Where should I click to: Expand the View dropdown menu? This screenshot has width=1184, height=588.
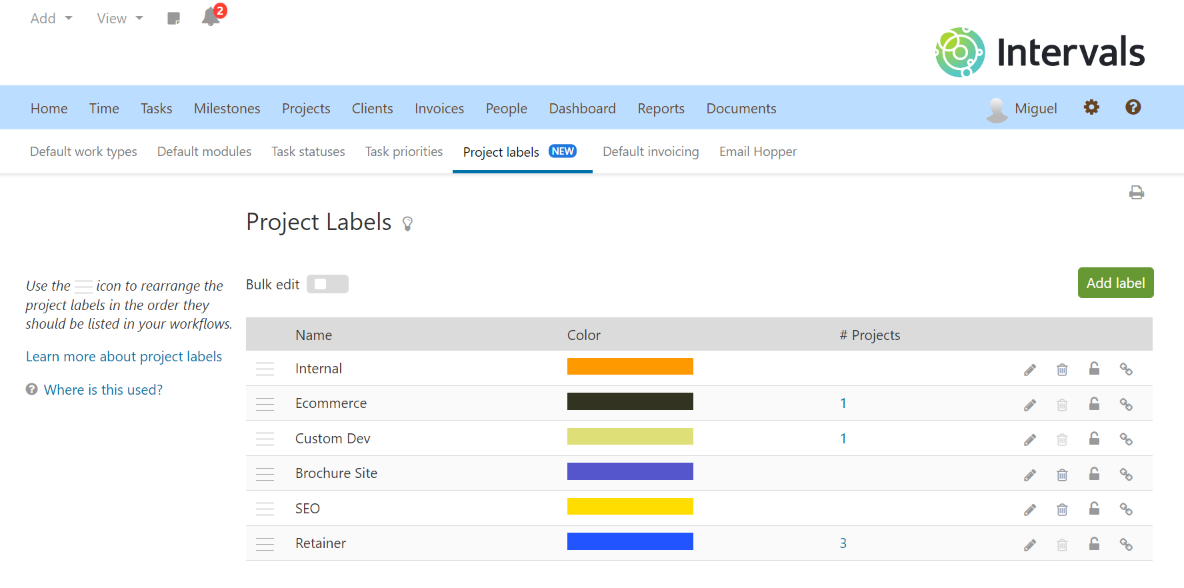[x=120, y=19]
